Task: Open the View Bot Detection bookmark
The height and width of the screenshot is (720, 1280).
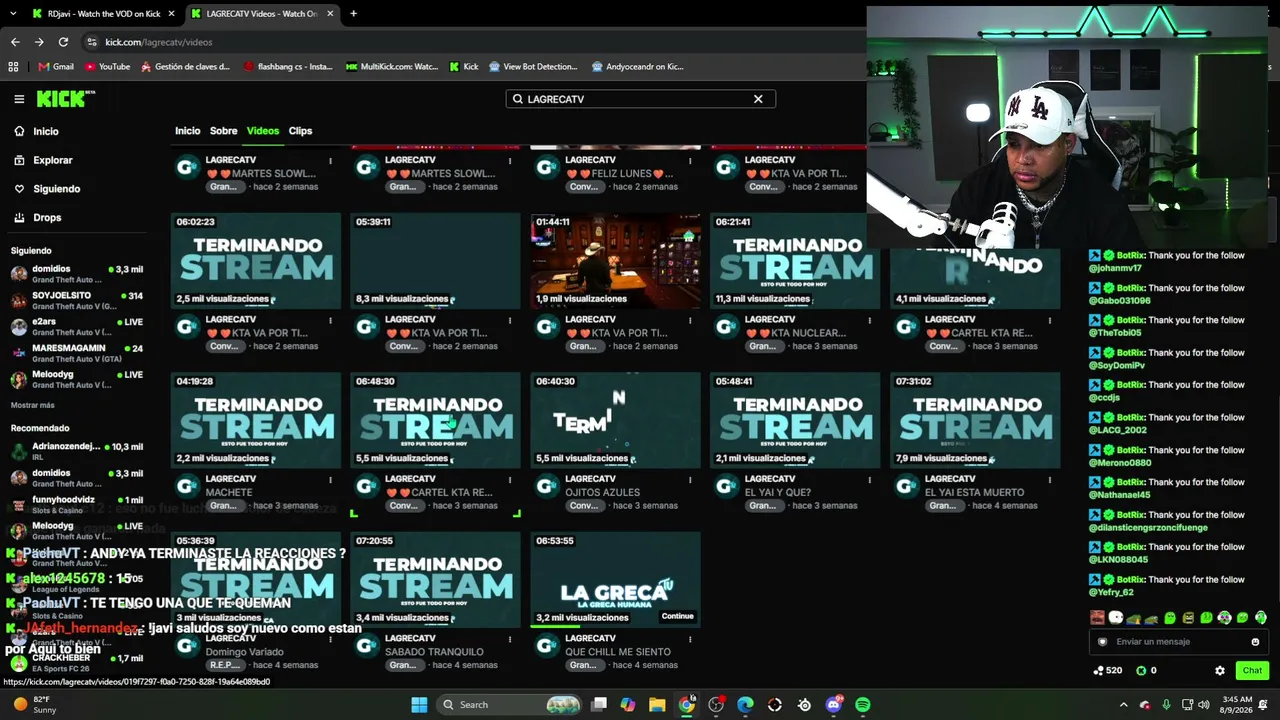Action: click(x=533, y=67)
